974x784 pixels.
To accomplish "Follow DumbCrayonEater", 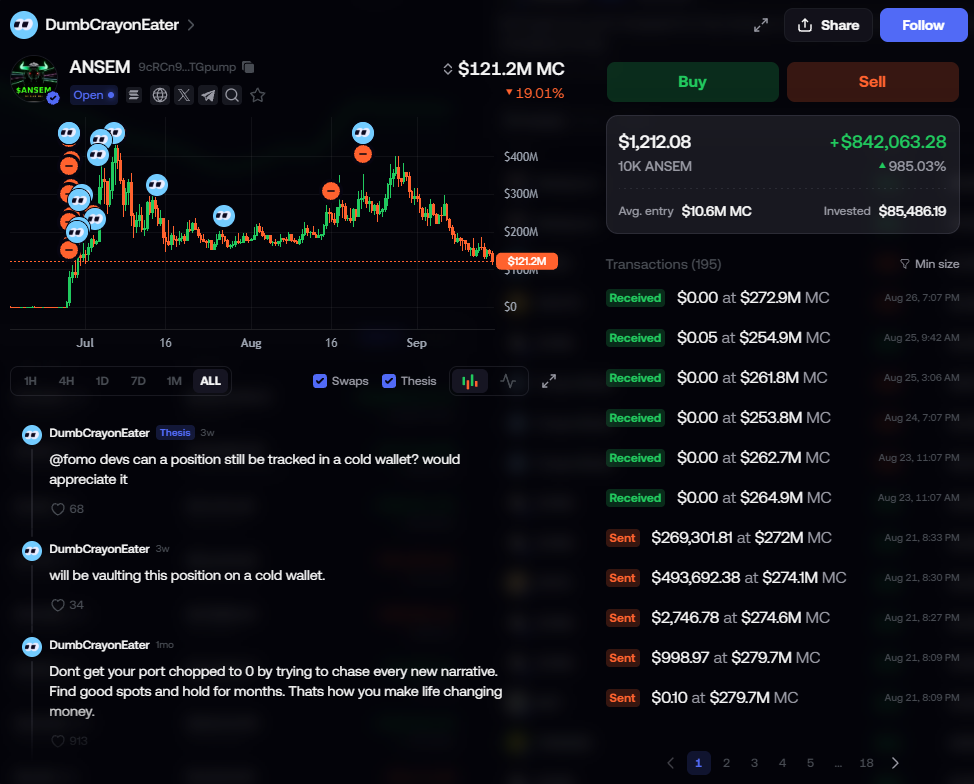I will tap(924, 25).
